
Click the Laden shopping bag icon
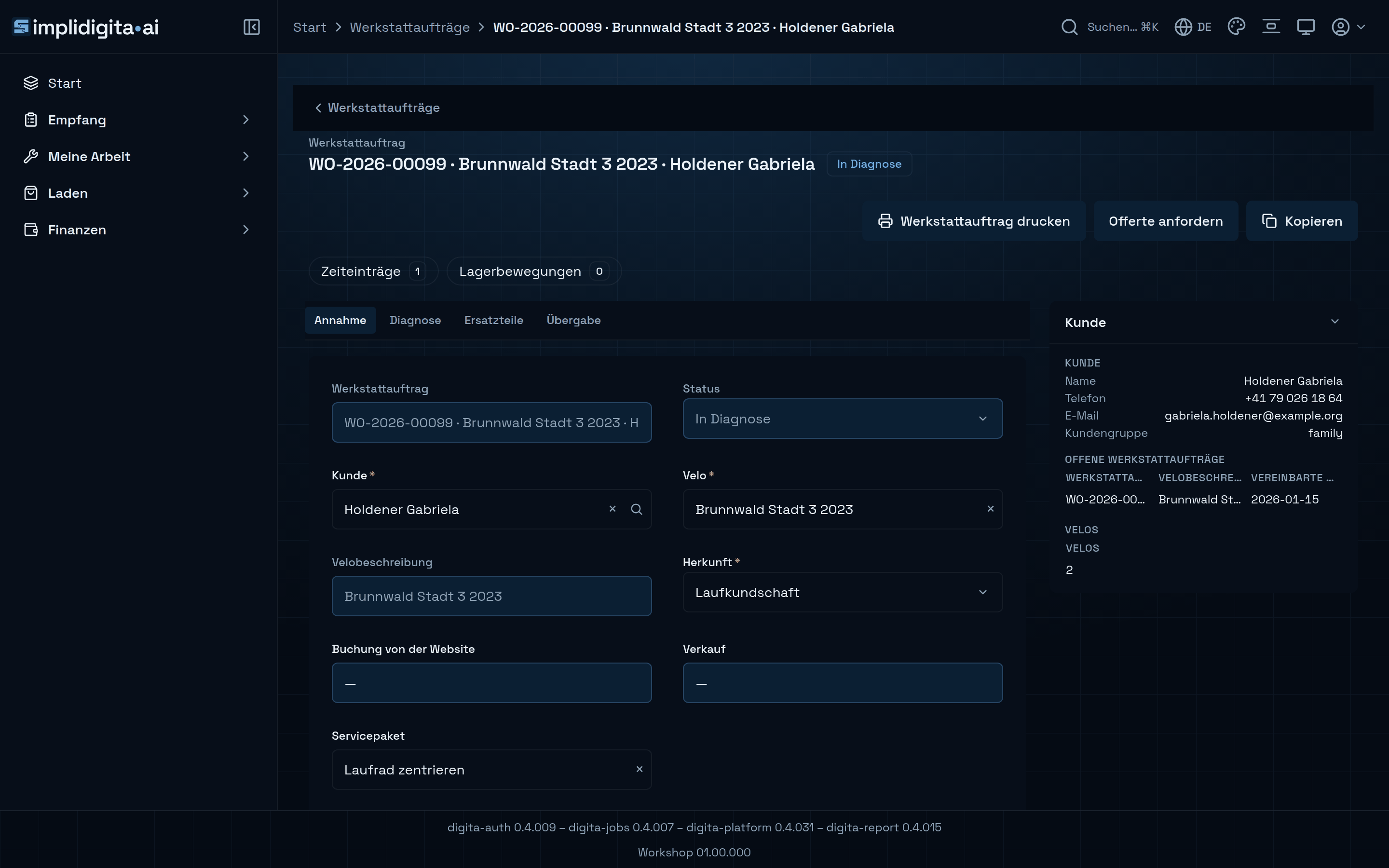31,193
